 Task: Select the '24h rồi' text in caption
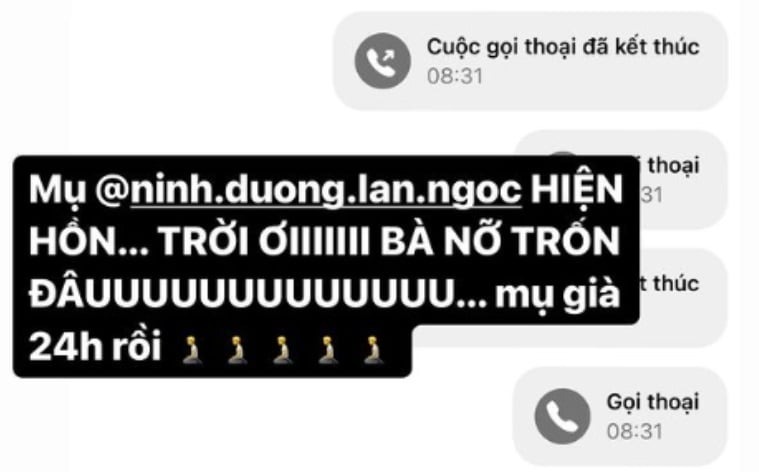coord(95,347)
